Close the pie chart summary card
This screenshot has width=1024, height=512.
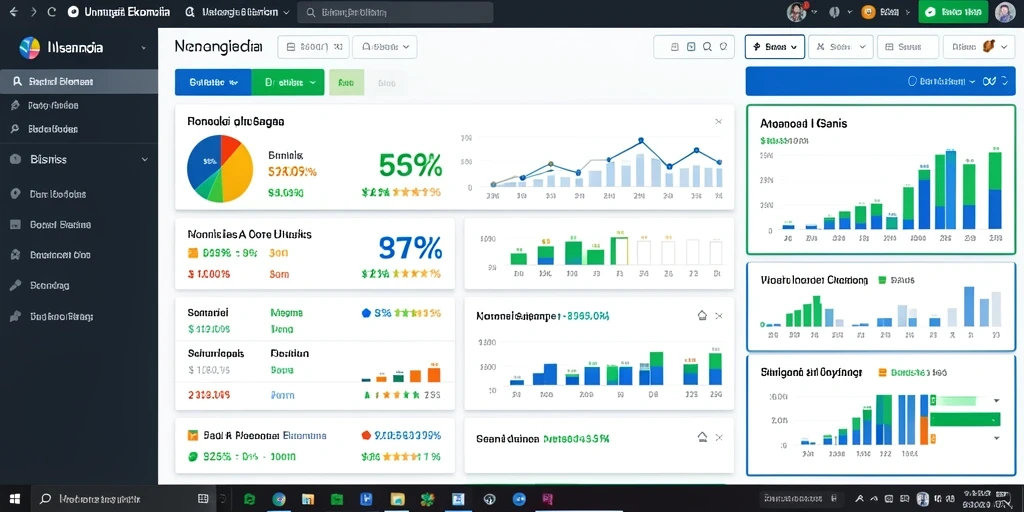pos(718,121)
